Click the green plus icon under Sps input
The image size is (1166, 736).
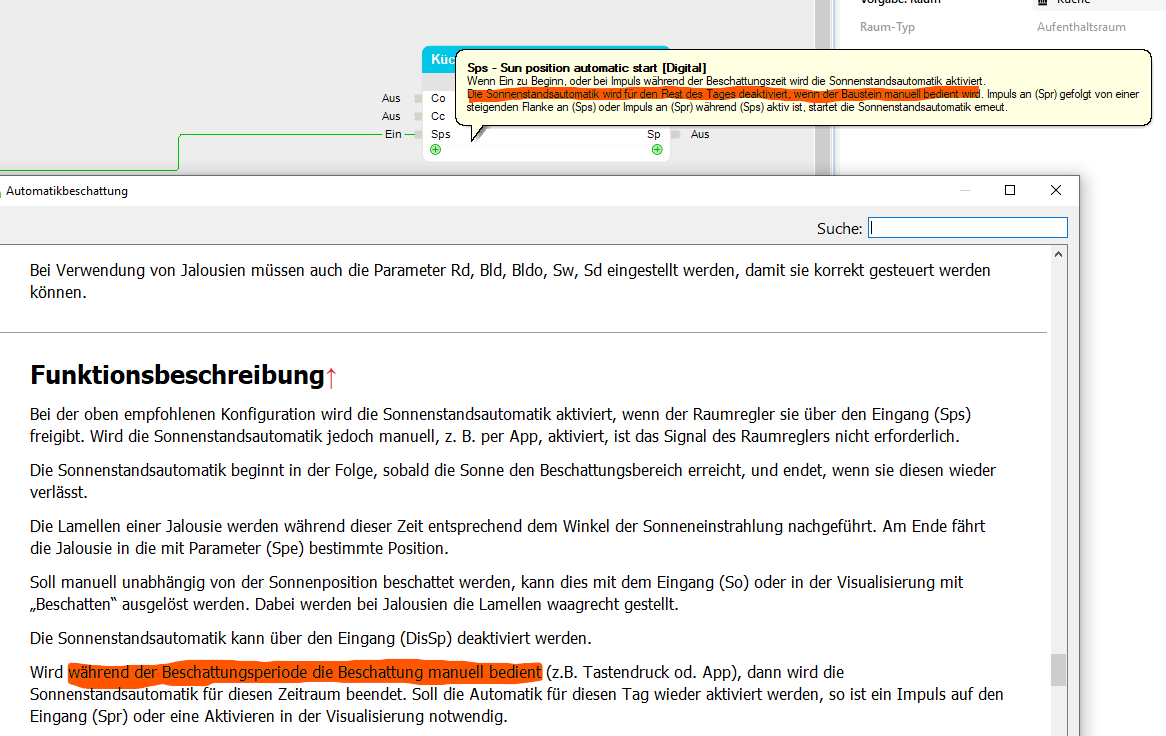(435, 150)
